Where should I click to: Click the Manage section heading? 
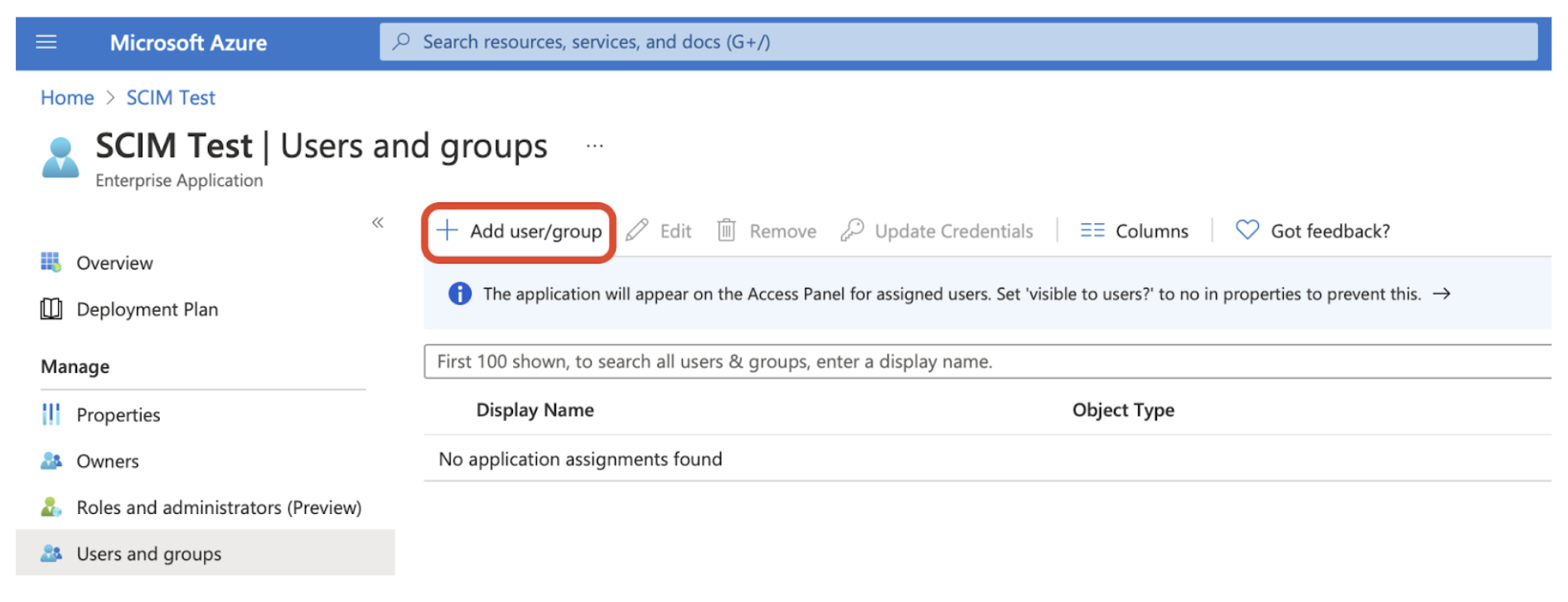click(75, 367)
